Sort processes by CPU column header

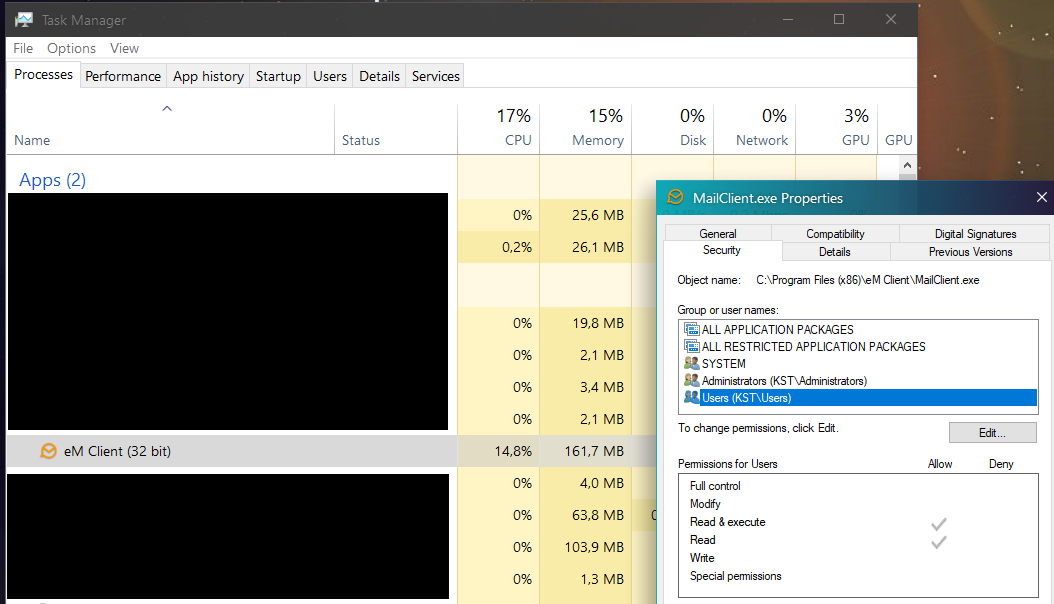pos(498,129)
